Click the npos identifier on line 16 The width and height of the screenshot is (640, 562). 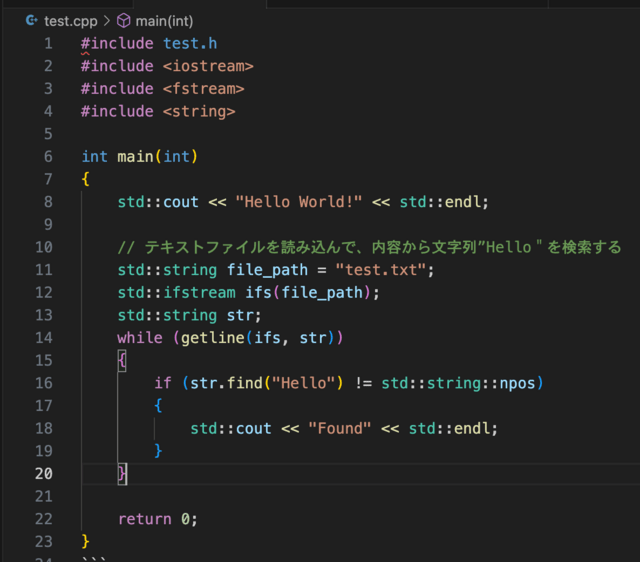522,383
